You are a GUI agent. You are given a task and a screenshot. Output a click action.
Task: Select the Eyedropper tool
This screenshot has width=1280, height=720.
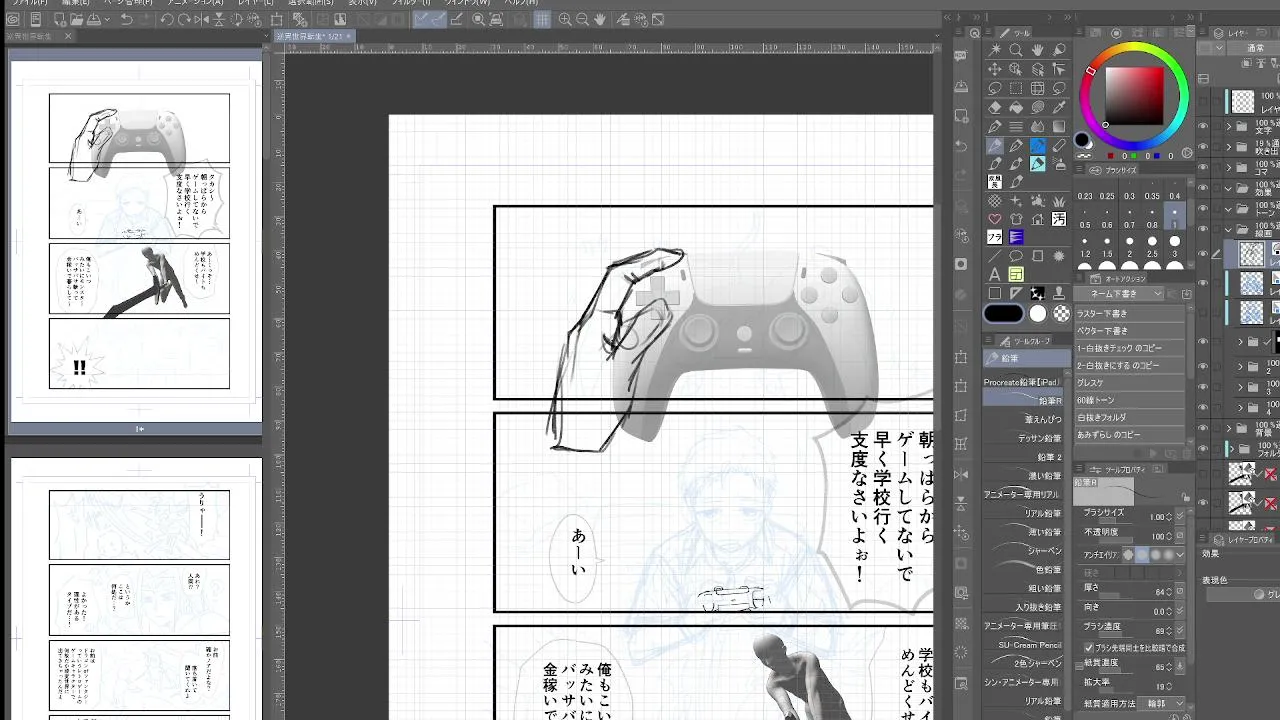tap(1058, 107)
